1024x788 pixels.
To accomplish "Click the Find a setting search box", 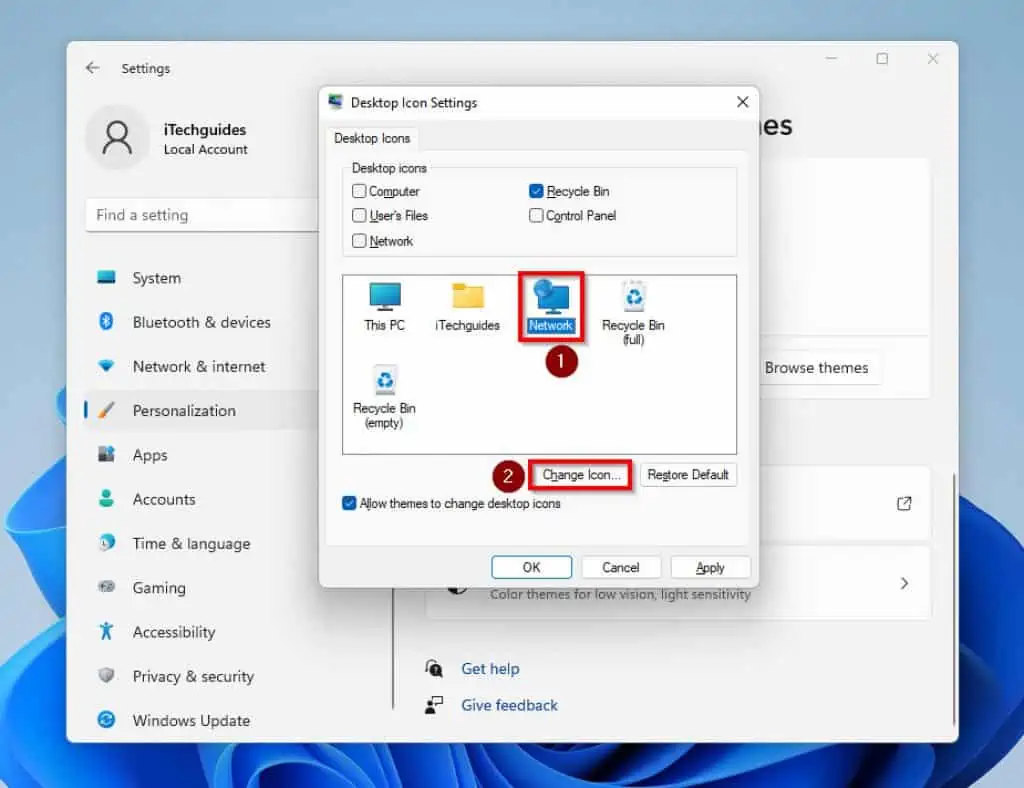I will (202, 215).
